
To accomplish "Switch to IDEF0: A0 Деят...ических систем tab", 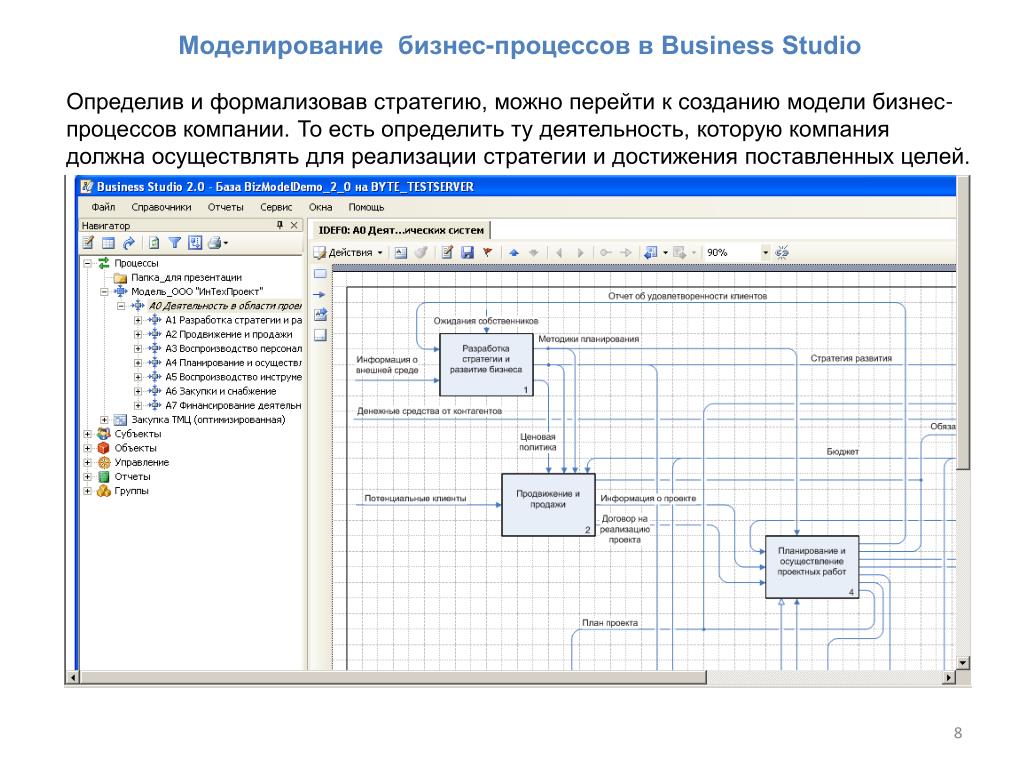I will point(401,230).
